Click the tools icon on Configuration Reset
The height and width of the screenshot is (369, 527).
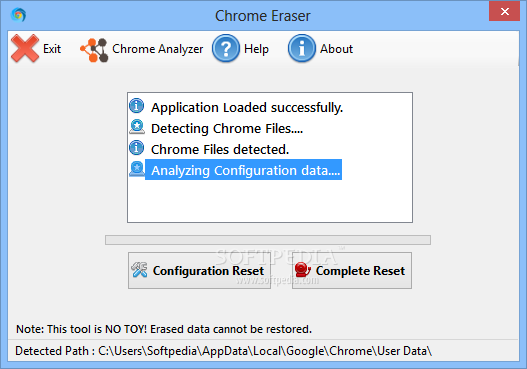(139, 270)
